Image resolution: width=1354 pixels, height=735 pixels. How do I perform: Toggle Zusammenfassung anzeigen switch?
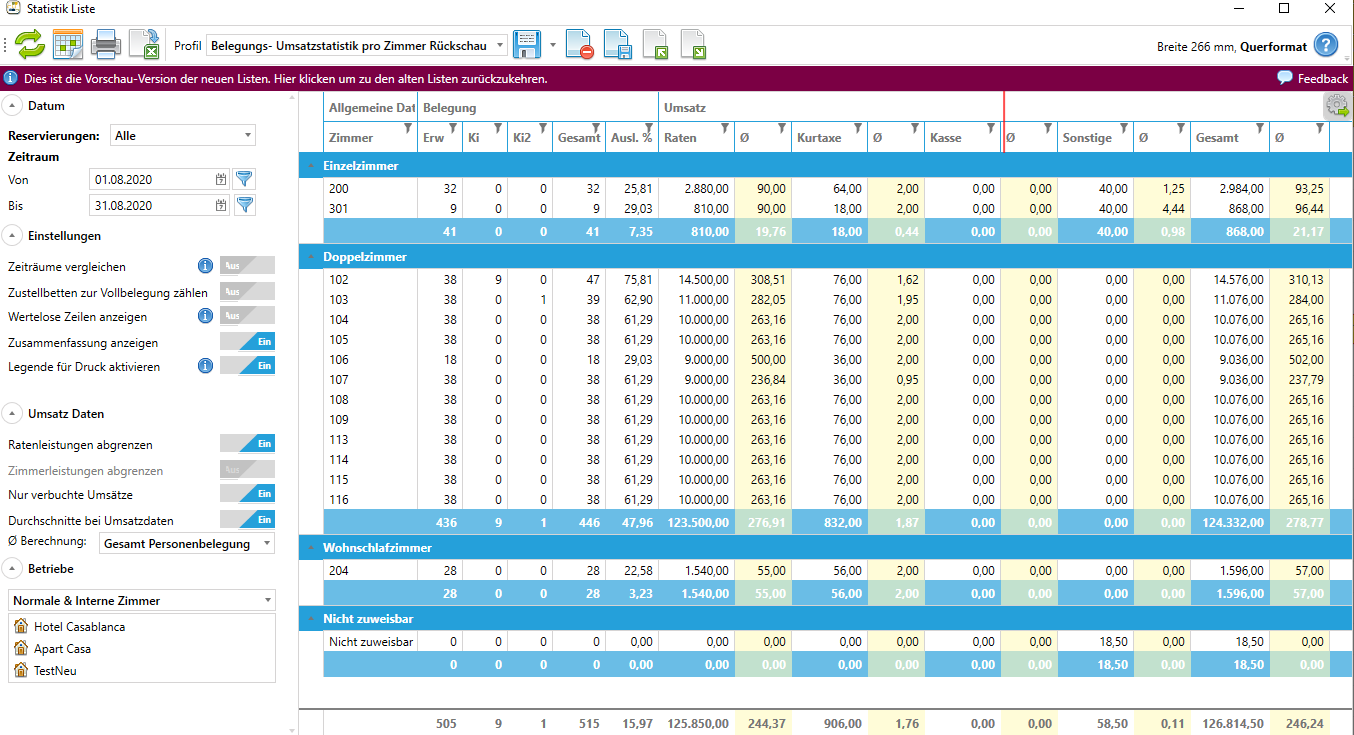(247, 342)
